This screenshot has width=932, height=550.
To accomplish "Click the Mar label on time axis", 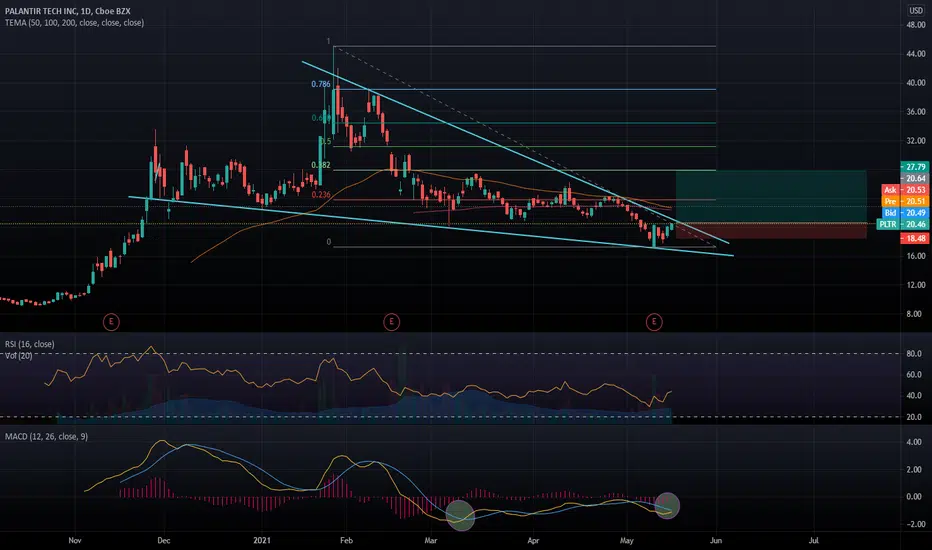I will 430,540.
